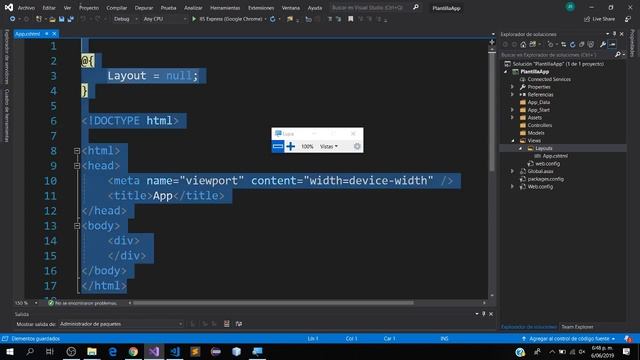Screen dimensions: 640x360
Task: Click the zoom out minus button in Lupa
Action: 278,146
